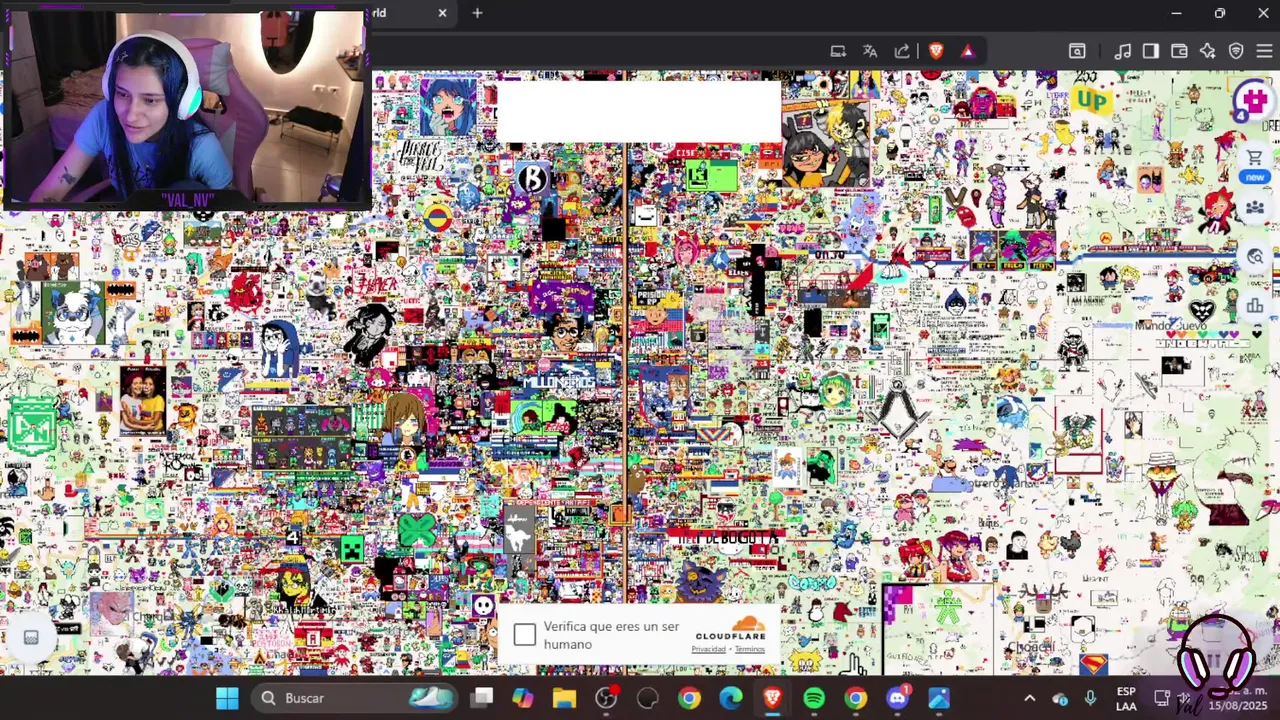
Task: Open the Cloudflare 'Privacidad' link
Action: pyautogui.click(x=708, y=649)
